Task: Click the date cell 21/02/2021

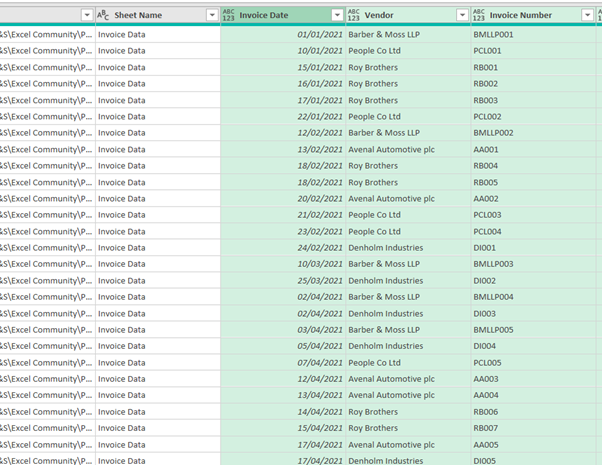Action: tap(283, 215)
